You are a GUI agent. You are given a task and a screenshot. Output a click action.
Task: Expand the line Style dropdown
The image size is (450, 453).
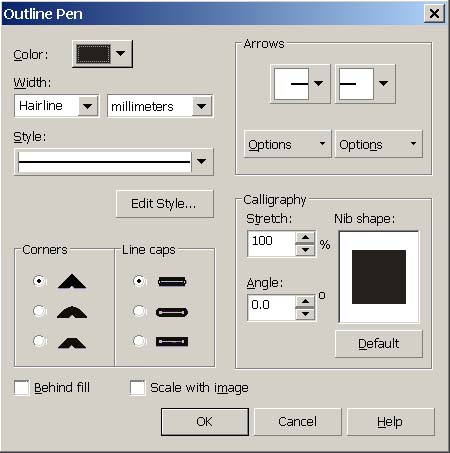201,162
